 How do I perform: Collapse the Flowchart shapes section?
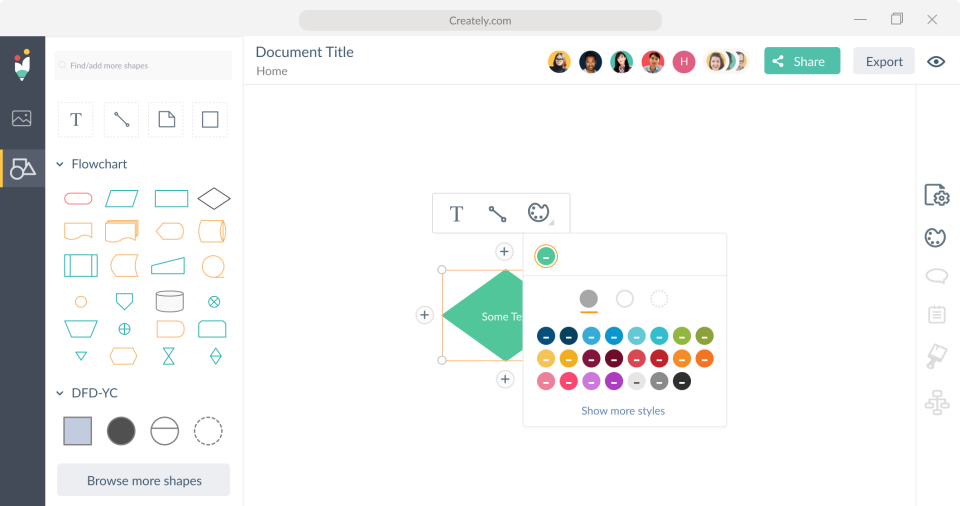point(60,164)
